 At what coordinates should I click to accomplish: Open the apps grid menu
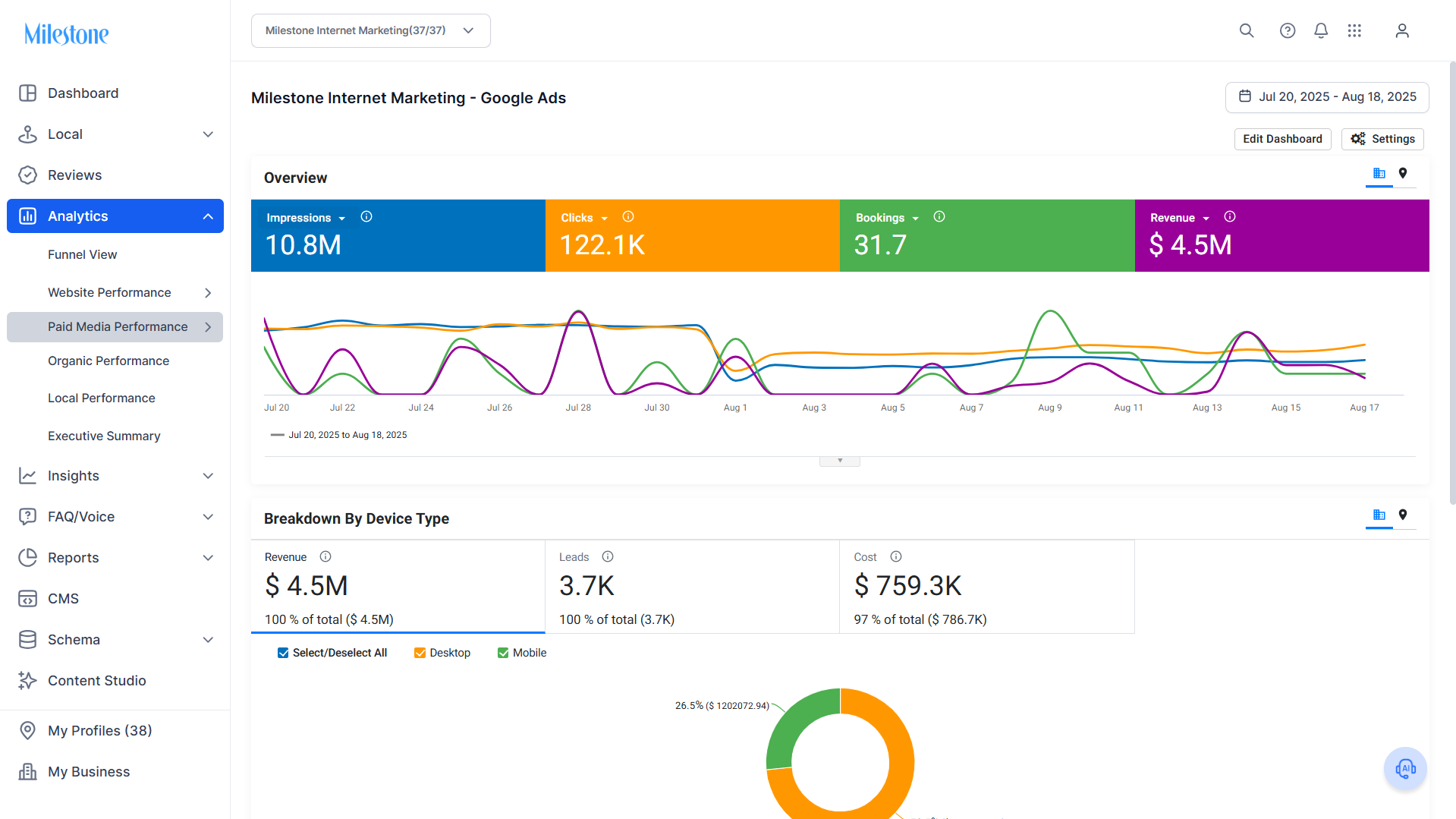1354,30
